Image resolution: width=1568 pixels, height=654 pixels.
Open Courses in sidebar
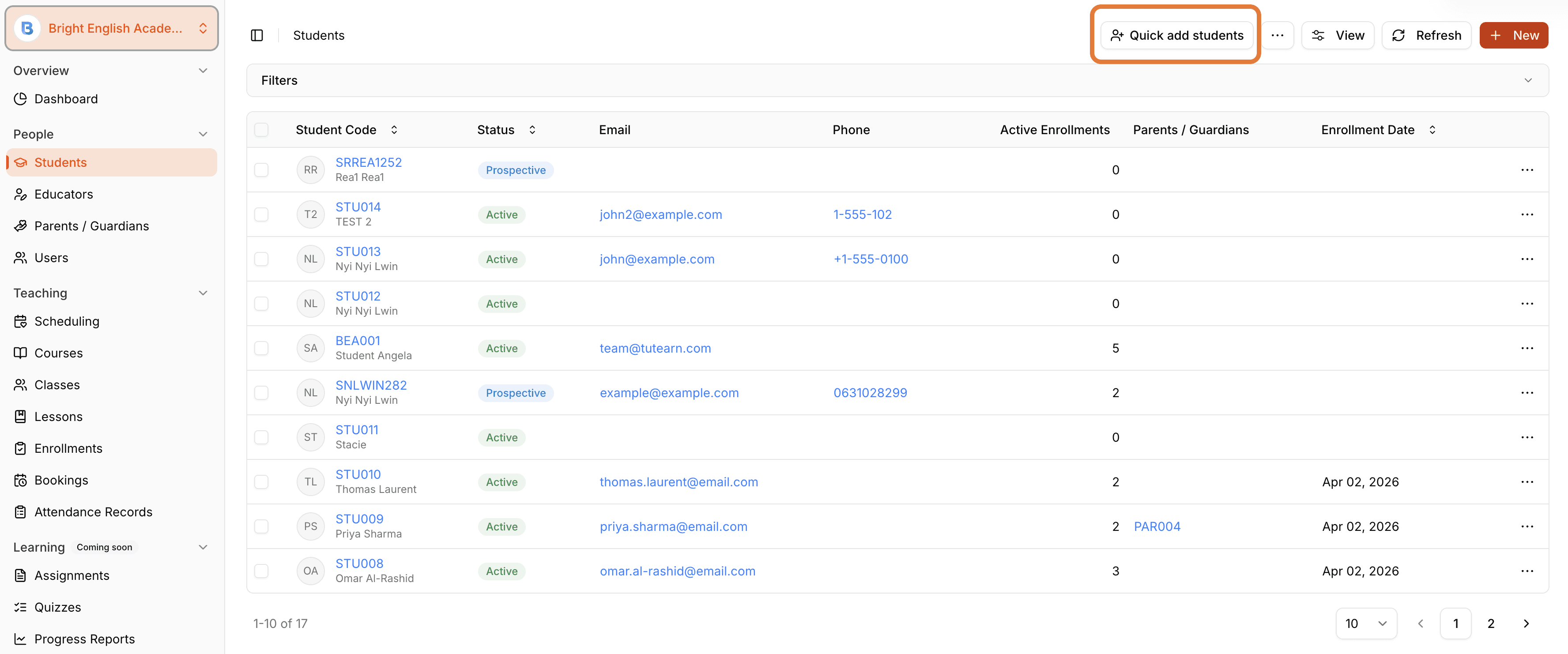(111, 353)
